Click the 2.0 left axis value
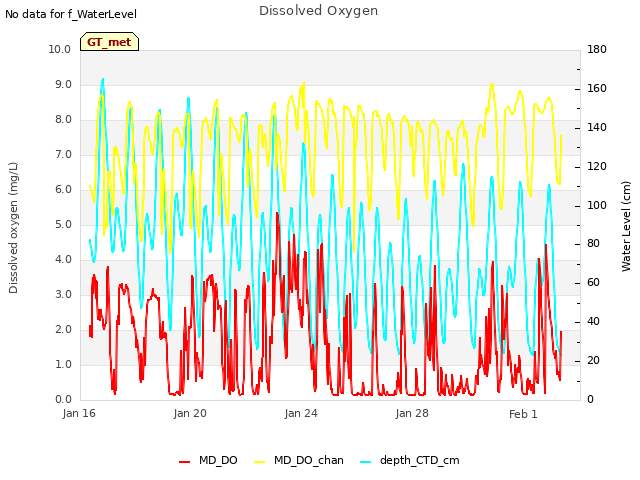This screenshot has width=640, height=480. [x=63, y=330]
